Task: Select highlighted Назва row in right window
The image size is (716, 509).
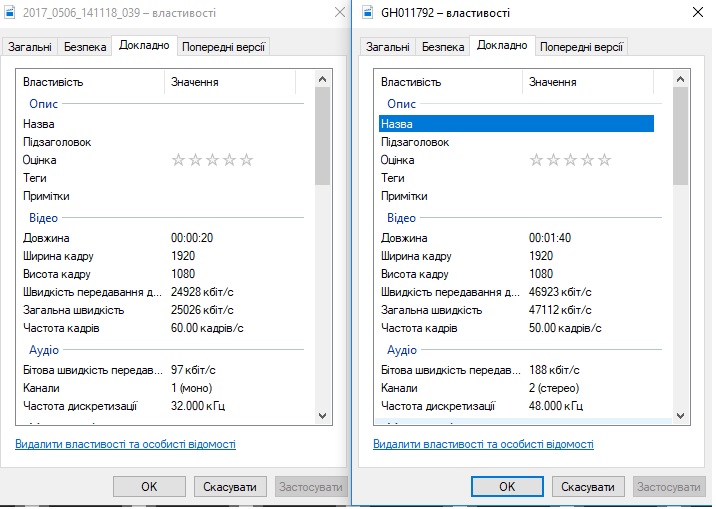Action: [515, 124]
